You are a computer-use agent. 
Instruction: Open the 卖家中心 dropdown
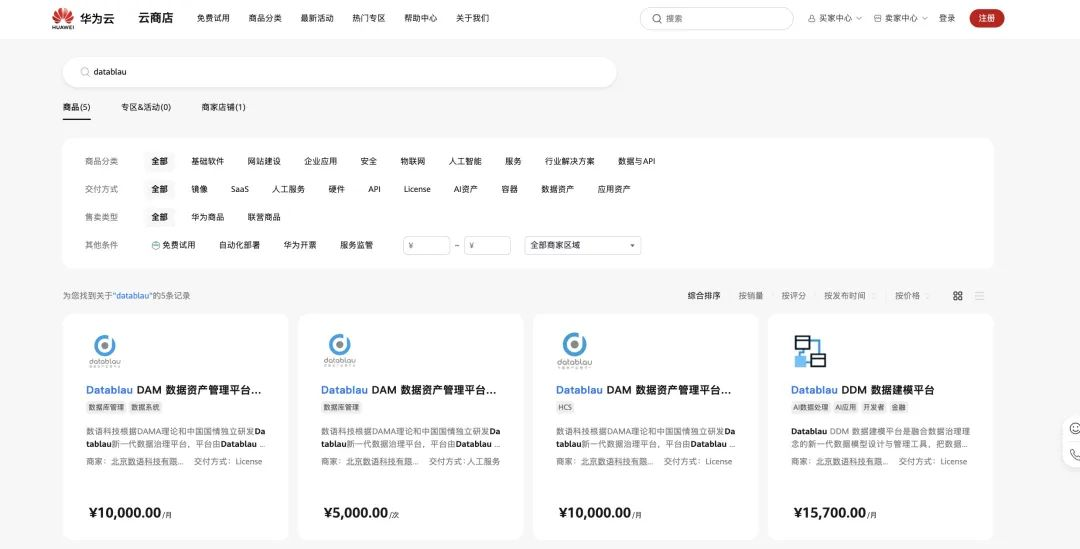coord(900,19)
